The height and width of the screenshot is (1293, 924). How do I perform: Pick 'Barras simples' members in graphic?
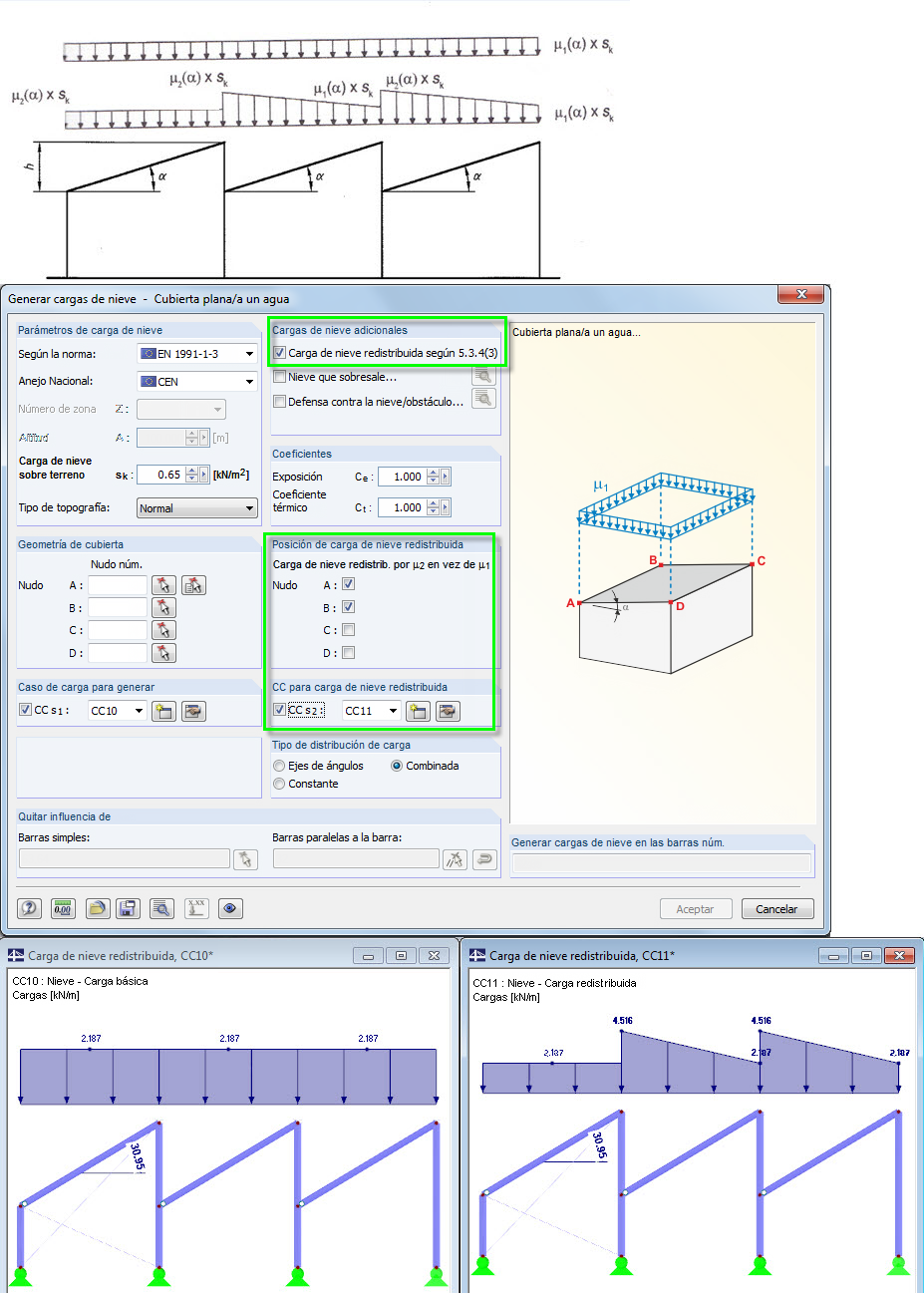click(245, 859)
